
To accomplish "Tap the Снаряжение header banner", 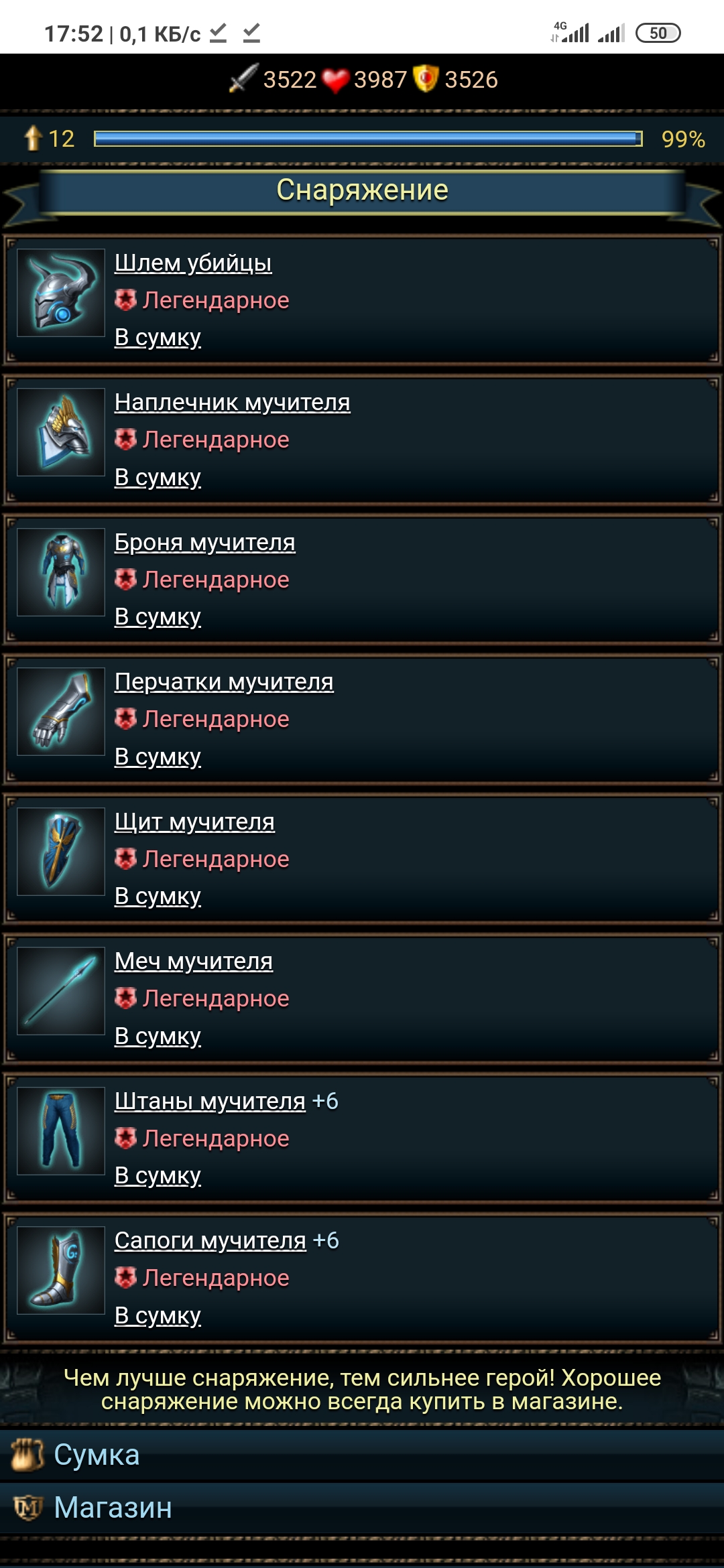I will coord(362,191).
